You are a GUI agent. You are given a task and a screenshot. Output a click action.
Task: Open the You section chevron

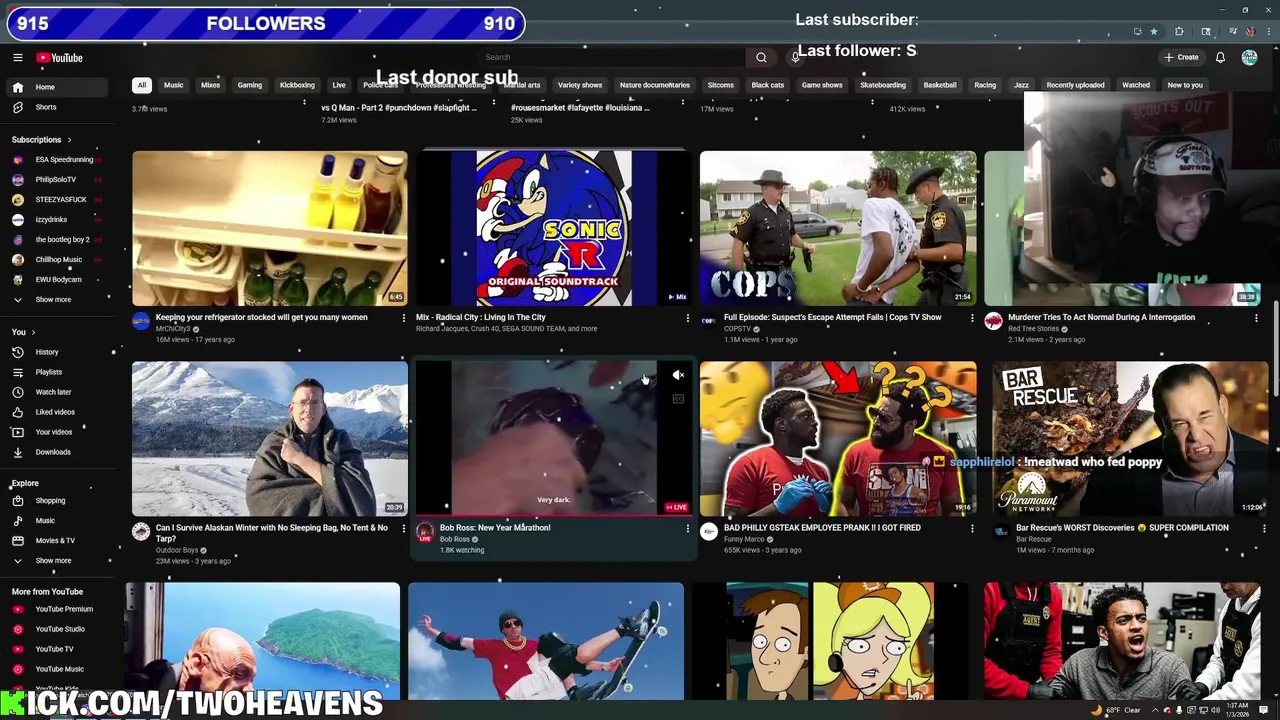pos(33,332)
